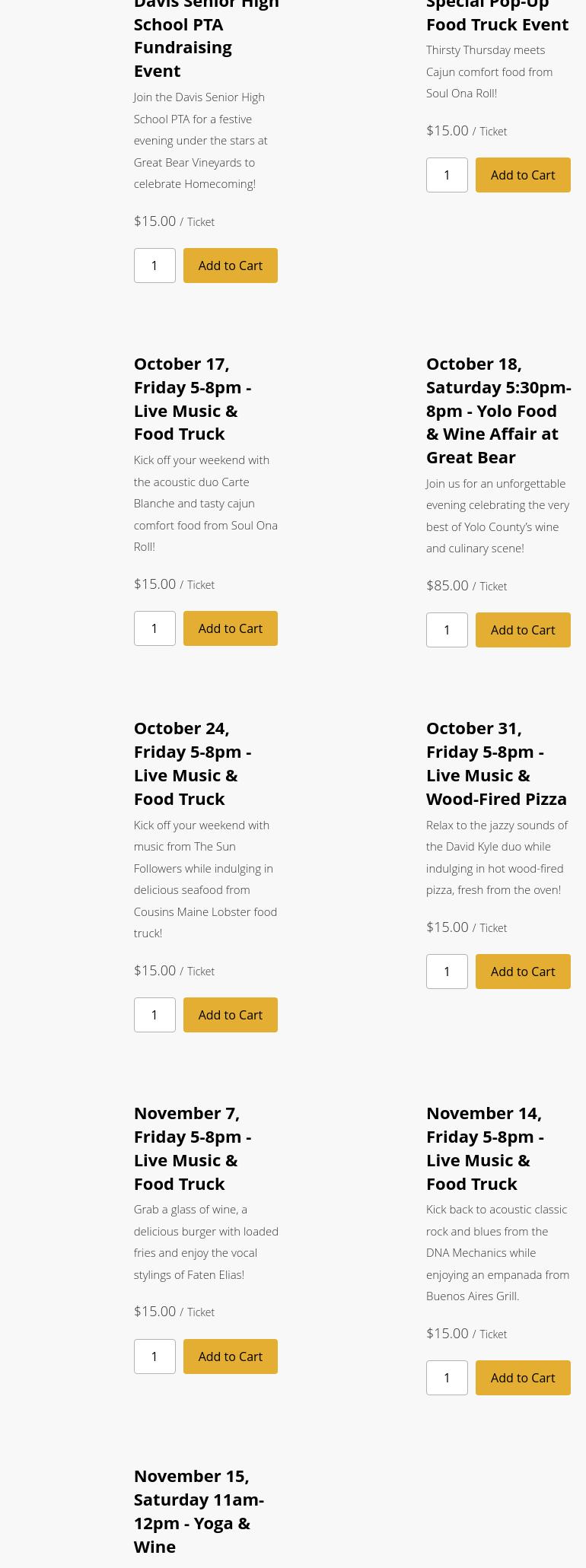
Task: Click the November 7 ticket quantity input
Action: point(154,1356)
